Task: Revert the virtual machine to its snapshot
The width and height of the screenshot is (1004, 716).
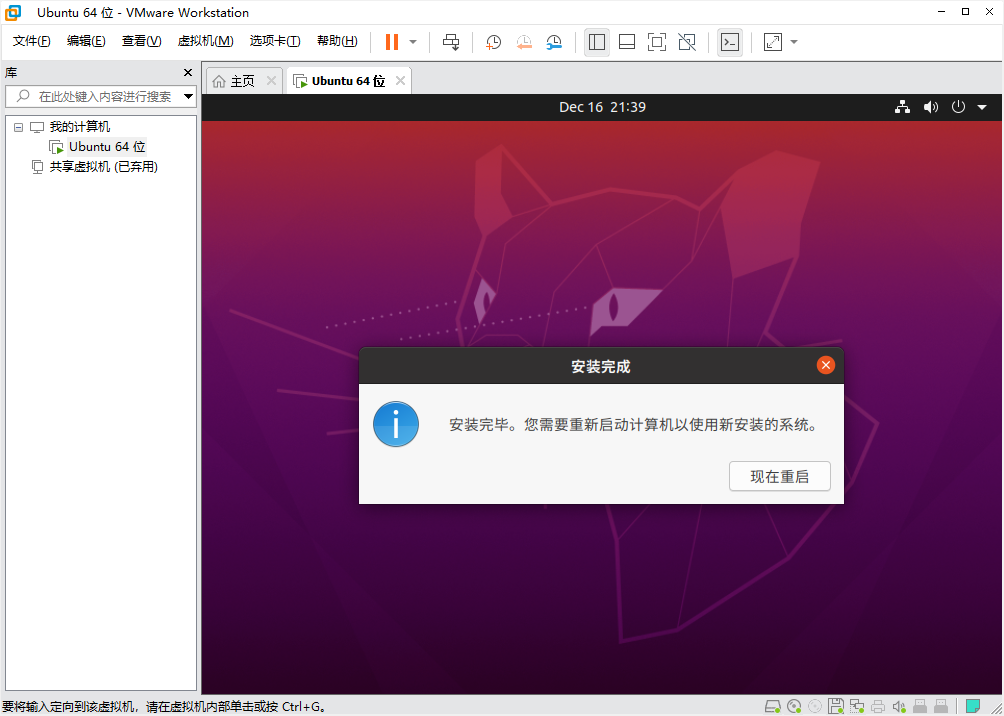Action: [524, 42]
